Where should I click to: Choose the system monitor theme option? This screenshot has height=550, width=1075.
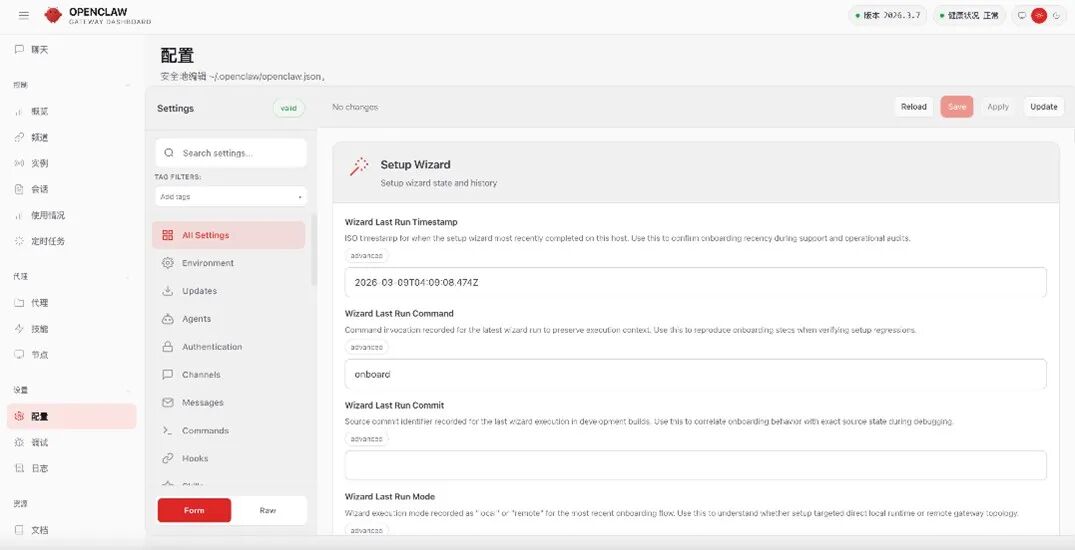1021,15
